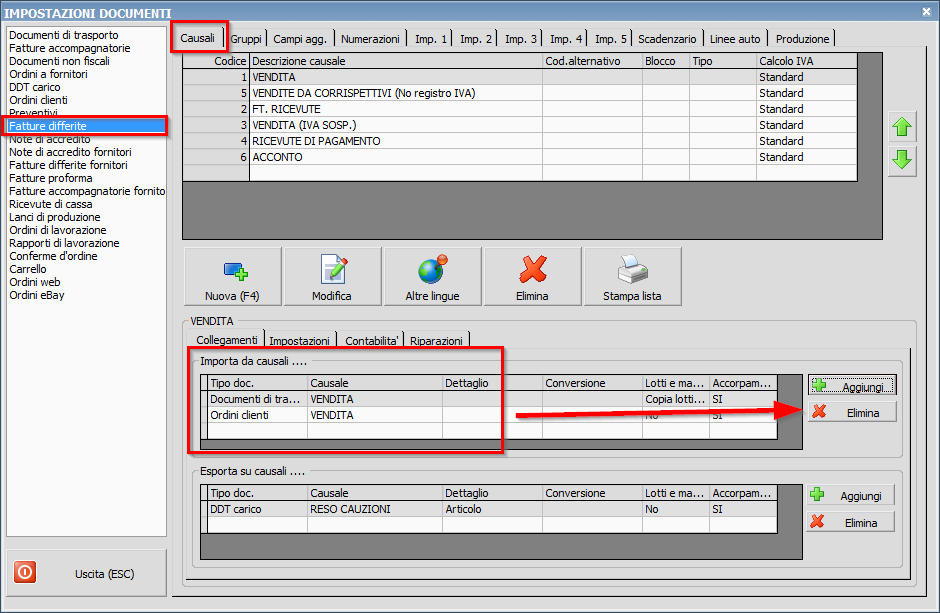This screenshot has width=940, height=613.
Task: Close the Impostazioni Documenti window
Action: pyautogui.click(x=923, y=11)
